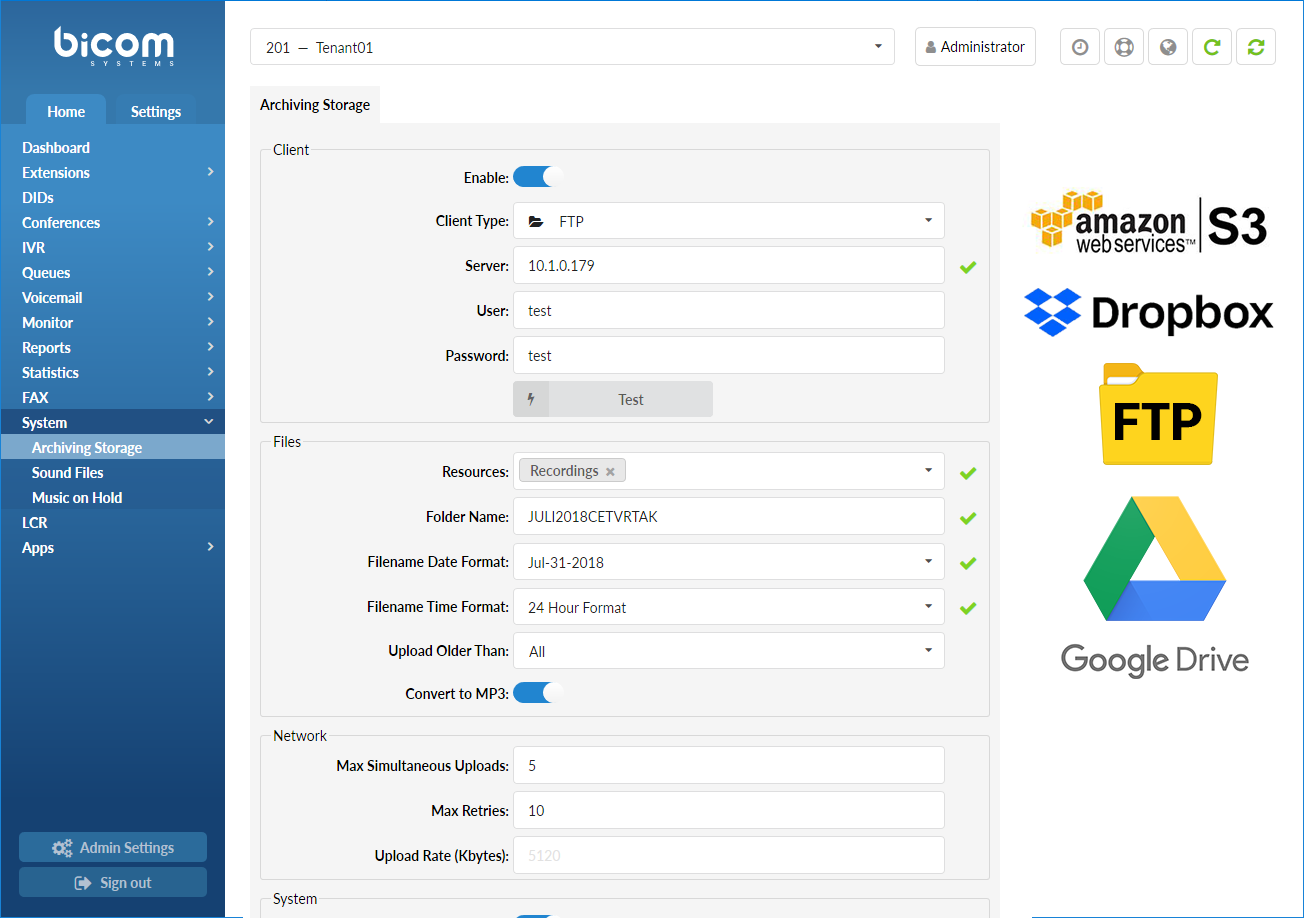Expand the Reports menu

click(x=112, y=347)
